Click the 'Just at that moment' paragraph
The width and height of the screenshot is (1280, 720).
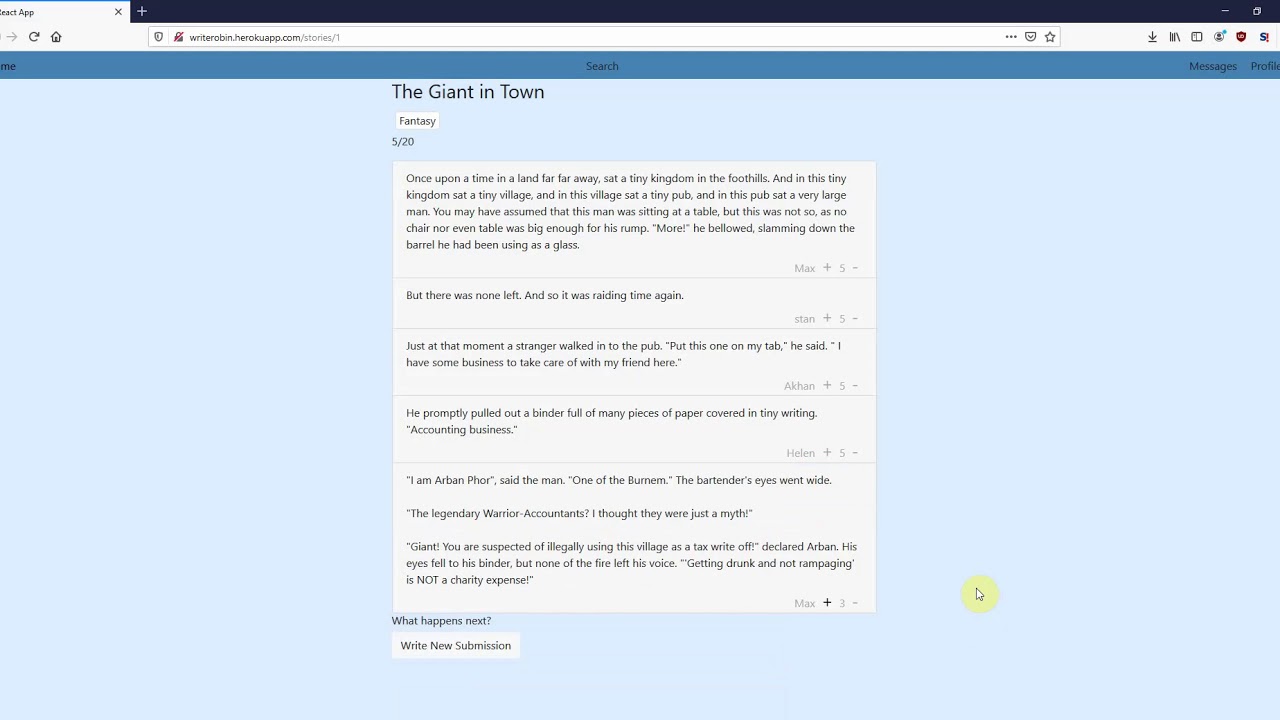[623, 354]
